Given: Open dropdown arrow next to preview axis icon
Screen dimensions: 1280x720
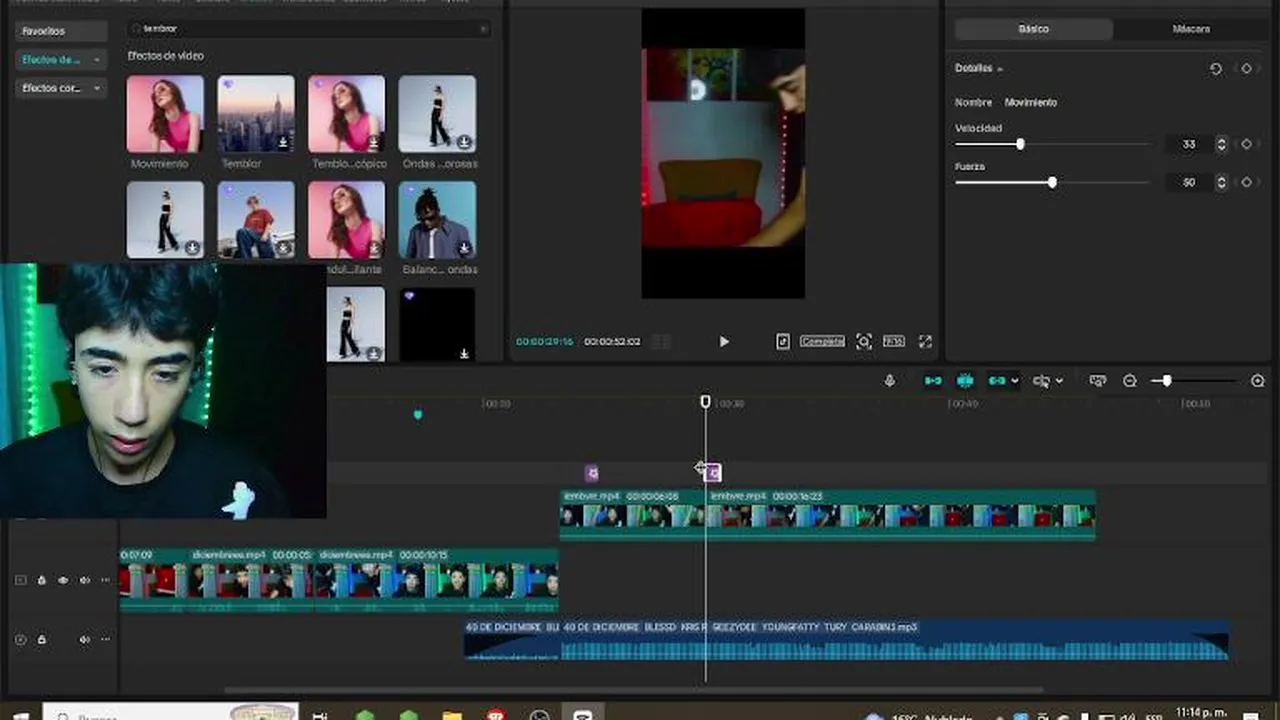Looking at the screenshot, I should coord(1059,381).
